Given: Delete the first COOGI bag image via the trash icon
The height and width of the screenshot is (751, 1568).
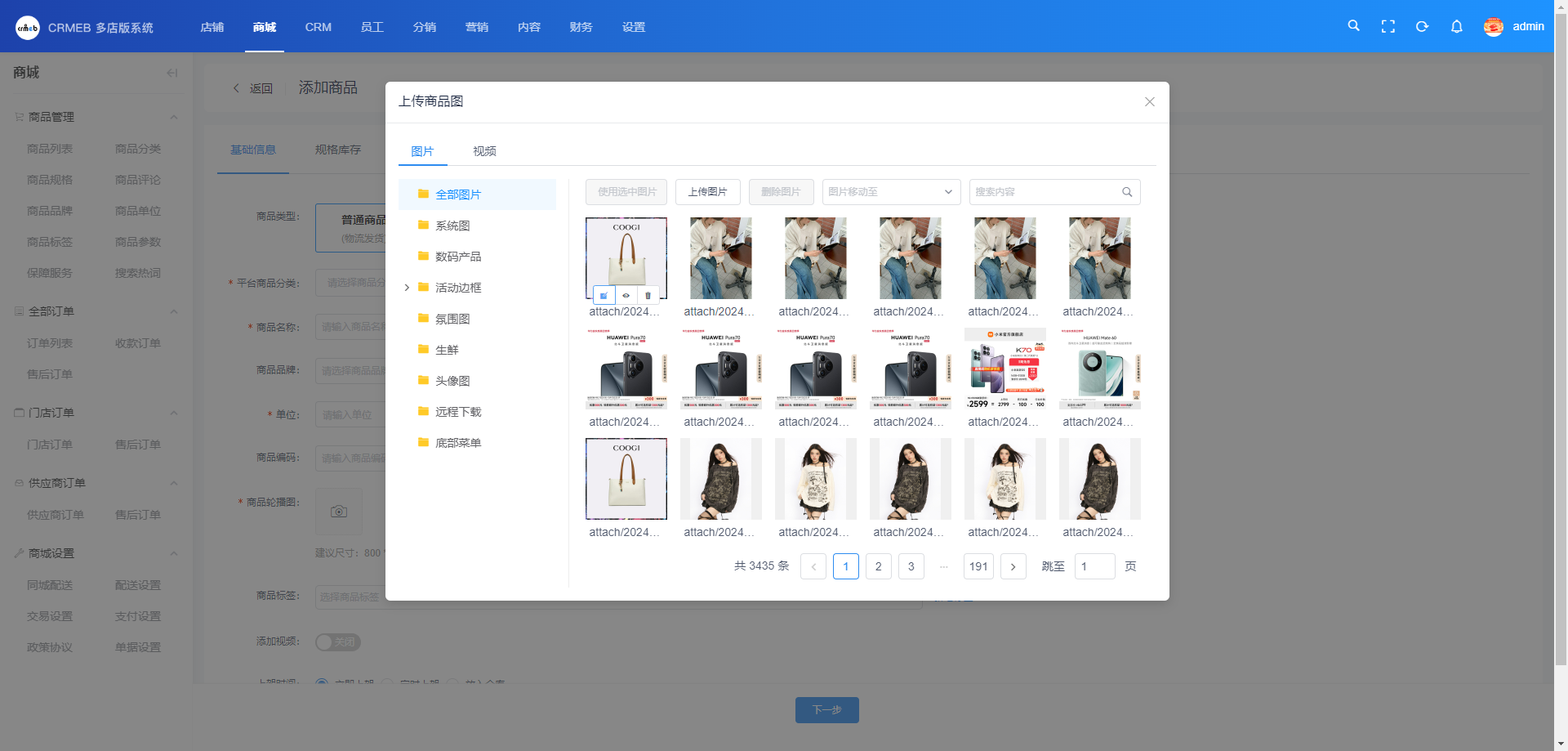Looking at the screenshot, I should 648,296.
